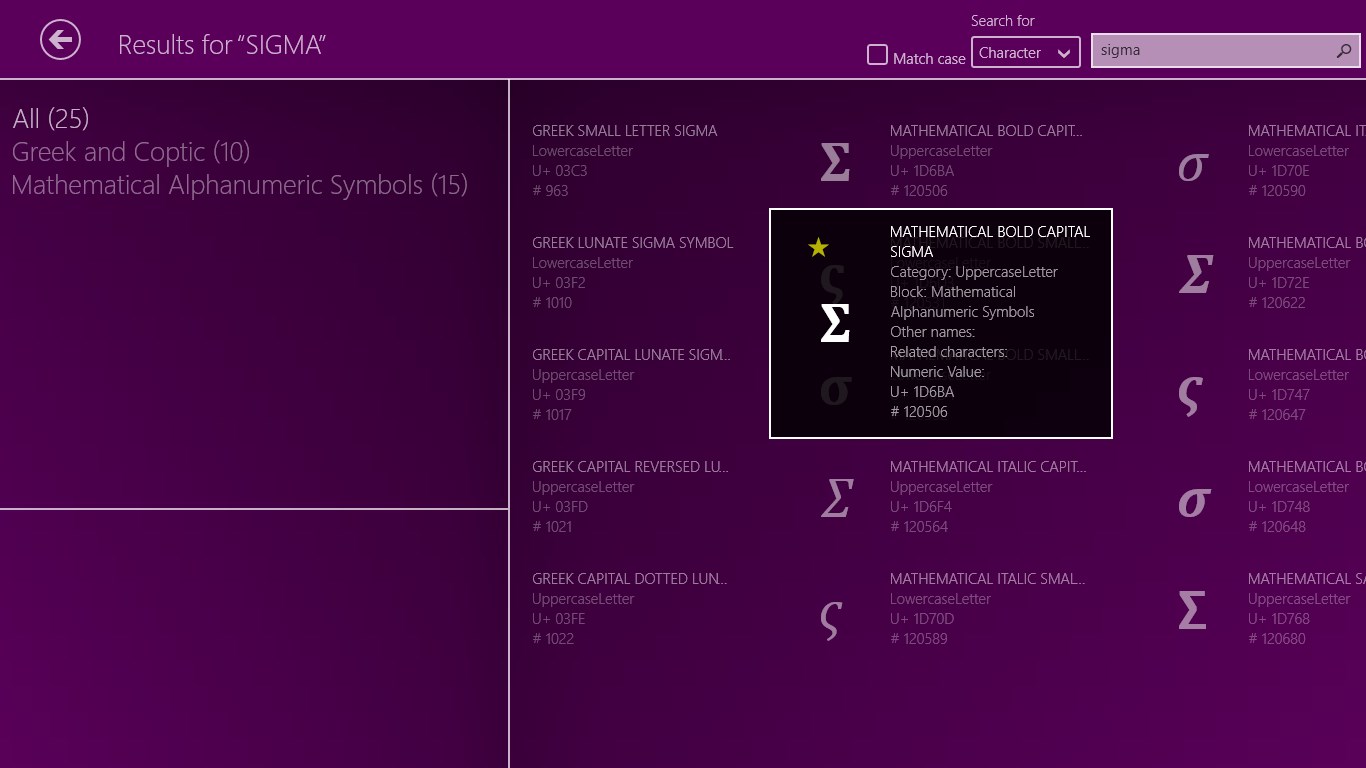Select the U+ 03F9 lunate sigma entry
Image resolution: width=1366 pixels, height=768 pixels.
[x=631, y=384]
